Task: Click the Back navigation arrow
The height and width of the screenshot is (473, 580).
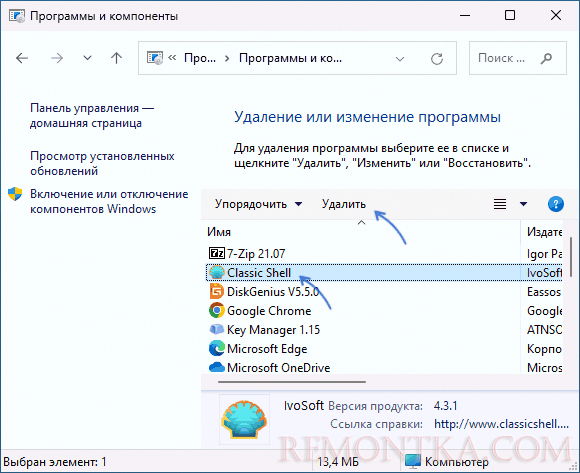Action: pos(22,58)
